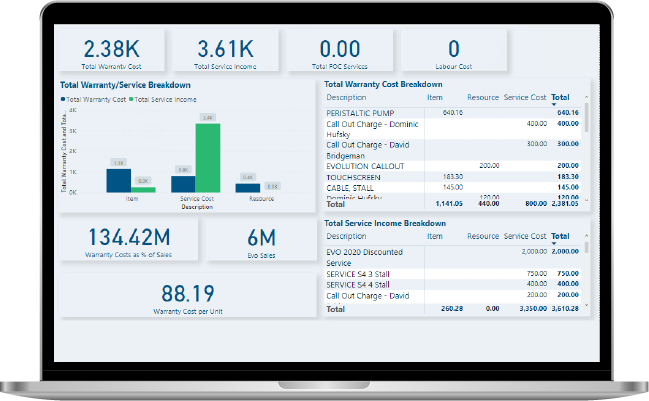Viewport: 649px width, 401px height.
Task: Click the 'Total Service Income Breakdown' table title
Action: pyautogui.click(x=385, y=223)
